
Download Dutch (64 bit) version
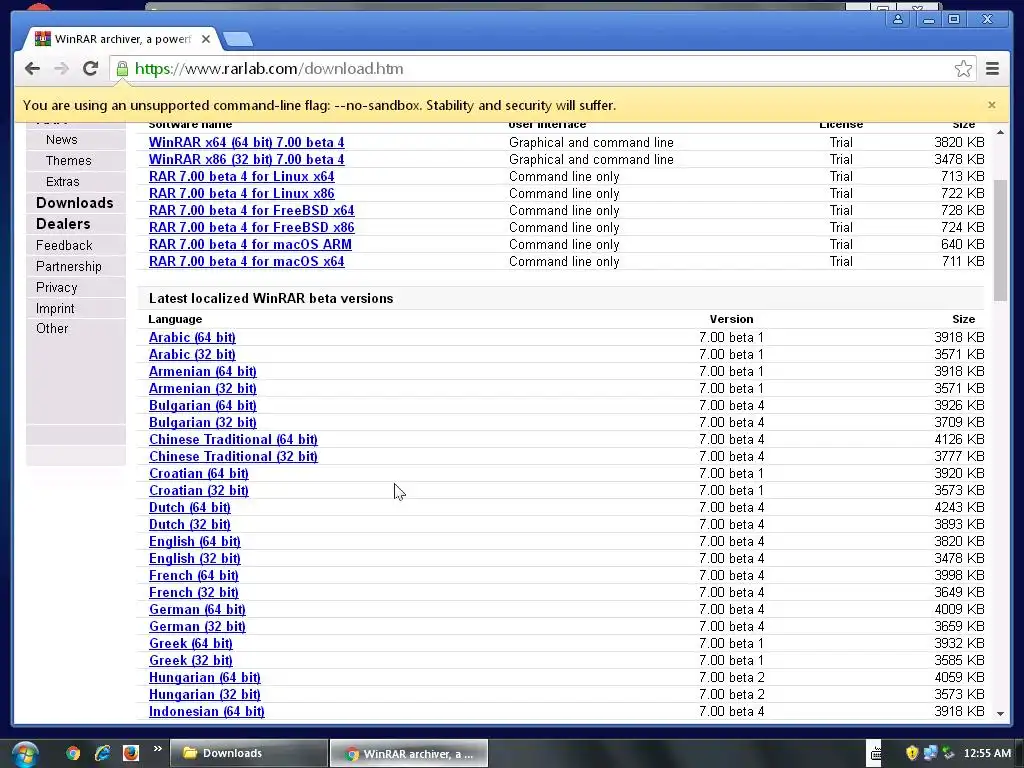pos(189,507)
